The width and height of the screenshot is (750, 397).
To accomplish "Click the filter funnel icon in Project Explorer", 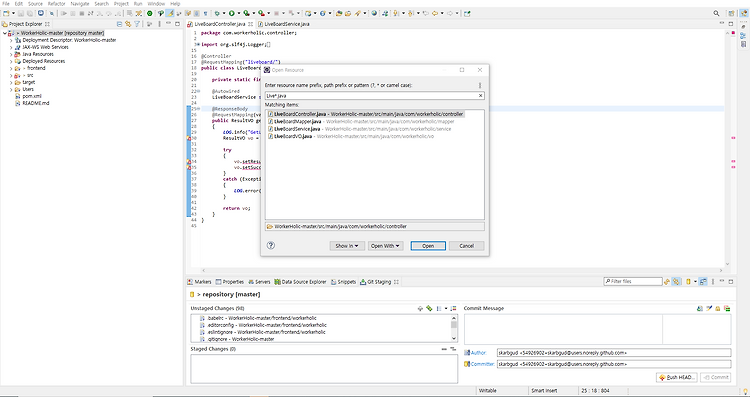I will coord(137,23).
